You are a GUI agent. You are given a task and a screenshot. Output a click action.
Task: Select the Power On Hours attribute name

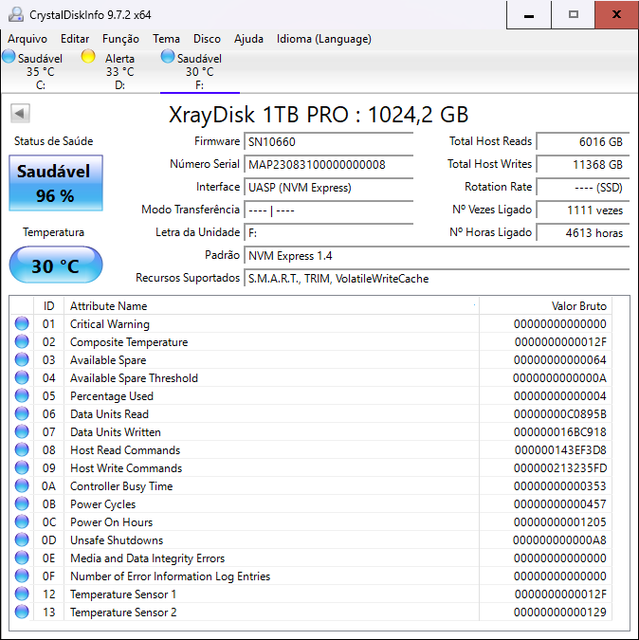tap(111, 522)
